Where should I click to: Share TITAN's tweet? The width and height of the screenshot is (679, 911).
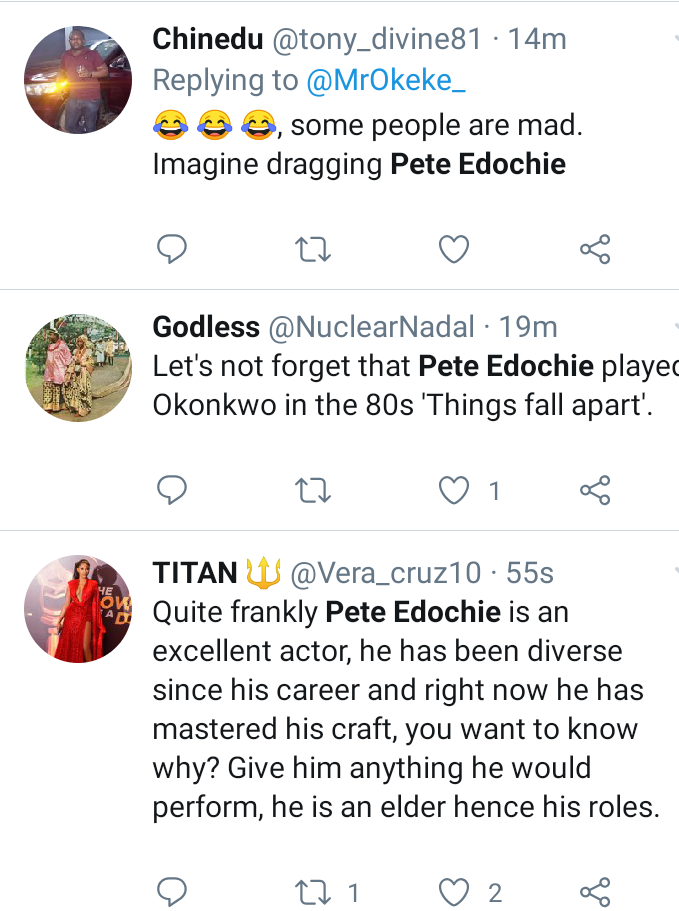[595, 890]
